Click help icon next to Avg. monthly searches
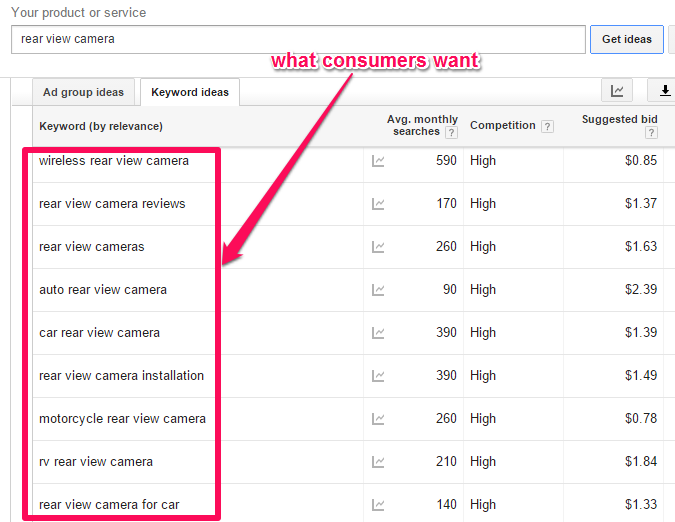Viewport: 675px width, 522px height. point(451,132)
